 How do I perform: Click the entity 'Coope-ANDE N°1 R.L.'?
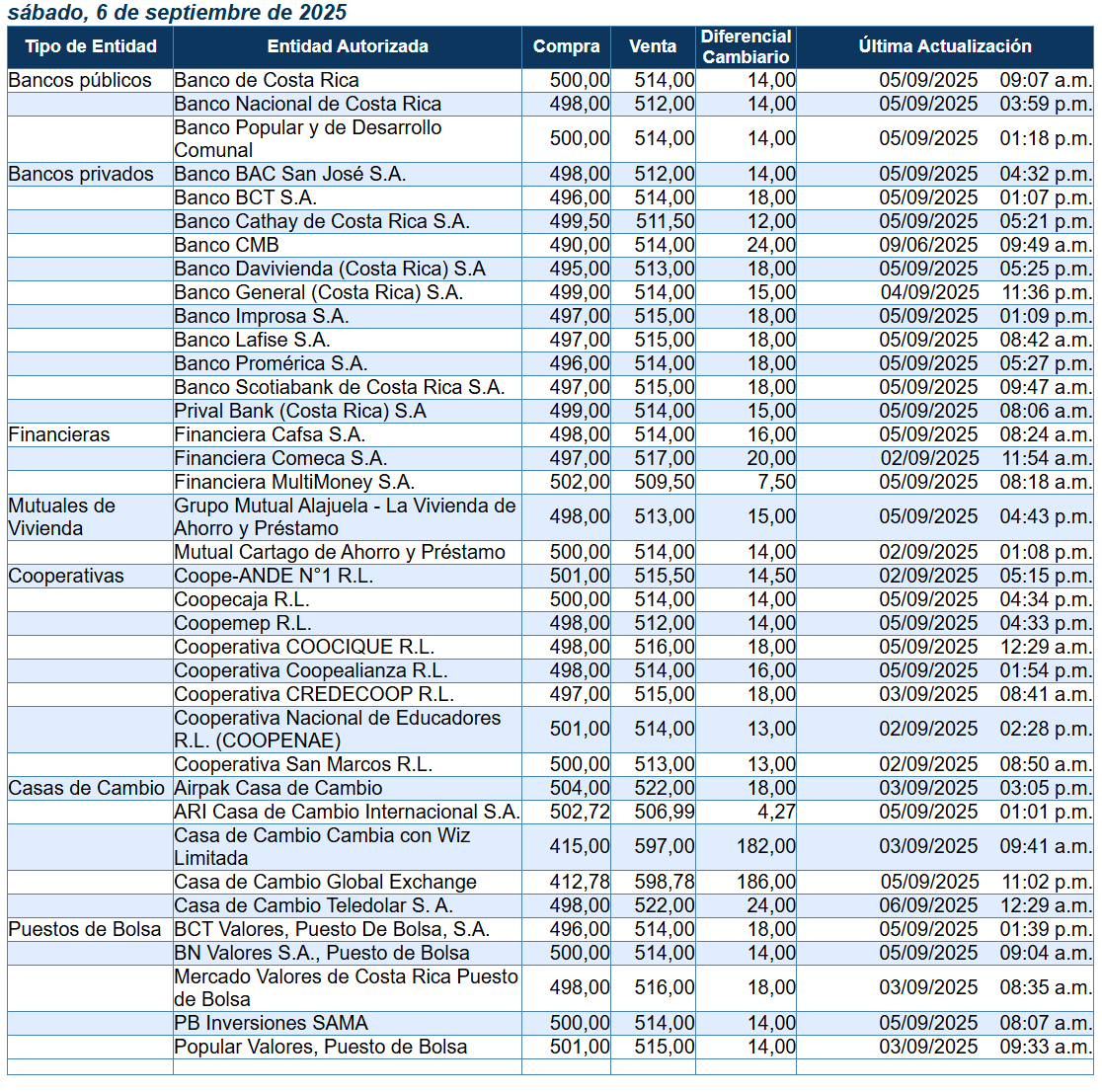[x=274, y=577]
